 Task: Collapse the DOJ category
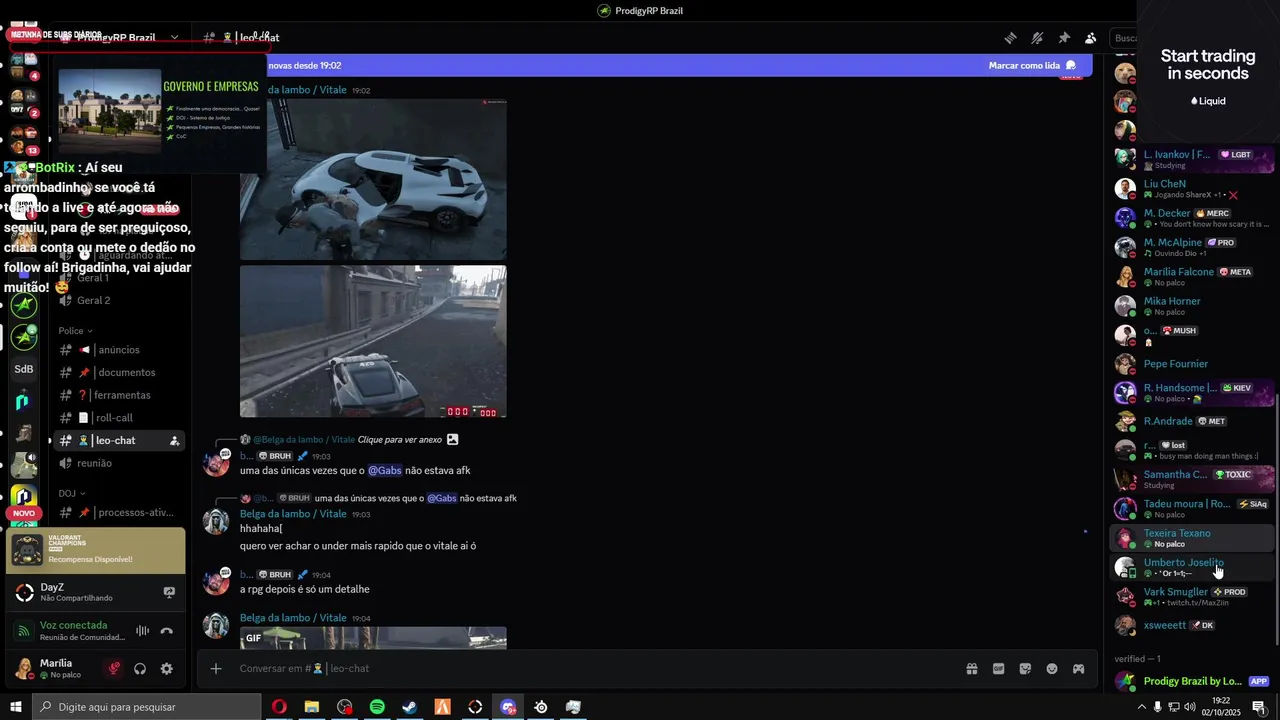(71, 493)
